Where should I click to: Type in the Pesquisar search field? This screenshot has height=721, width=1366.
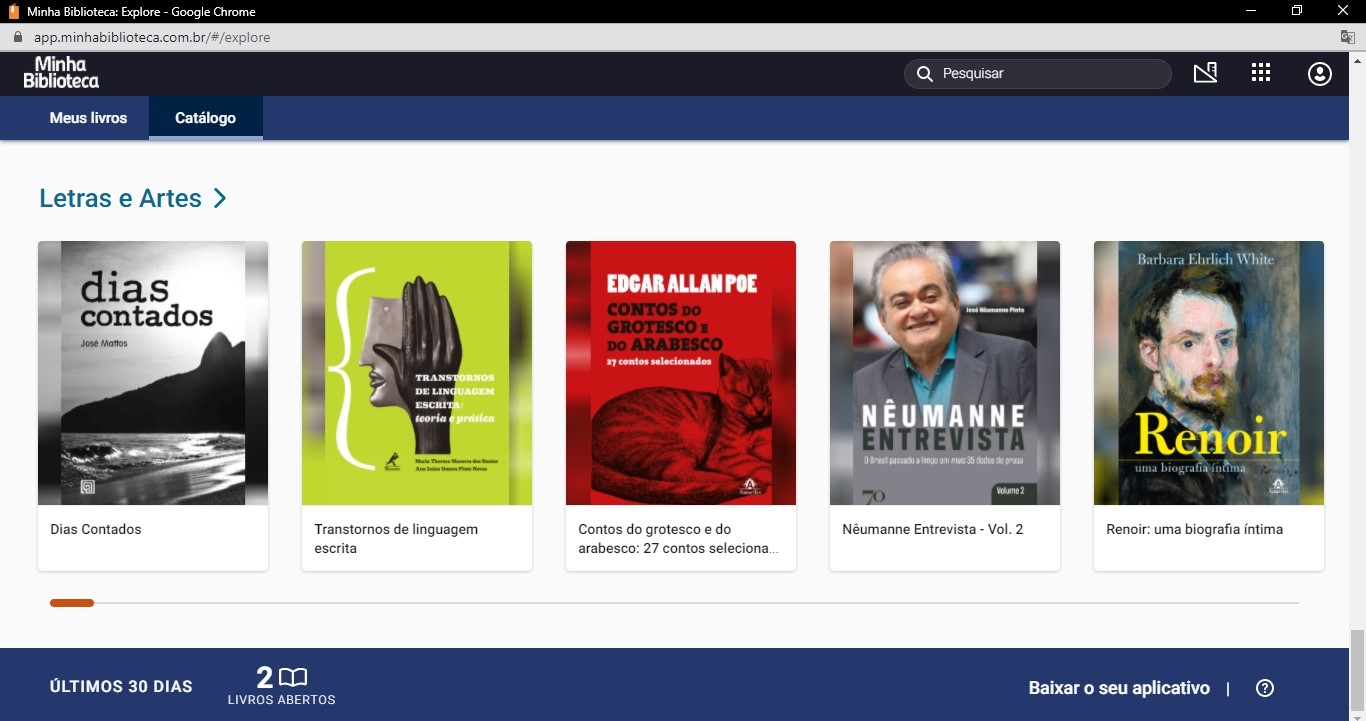(1050, 74)
